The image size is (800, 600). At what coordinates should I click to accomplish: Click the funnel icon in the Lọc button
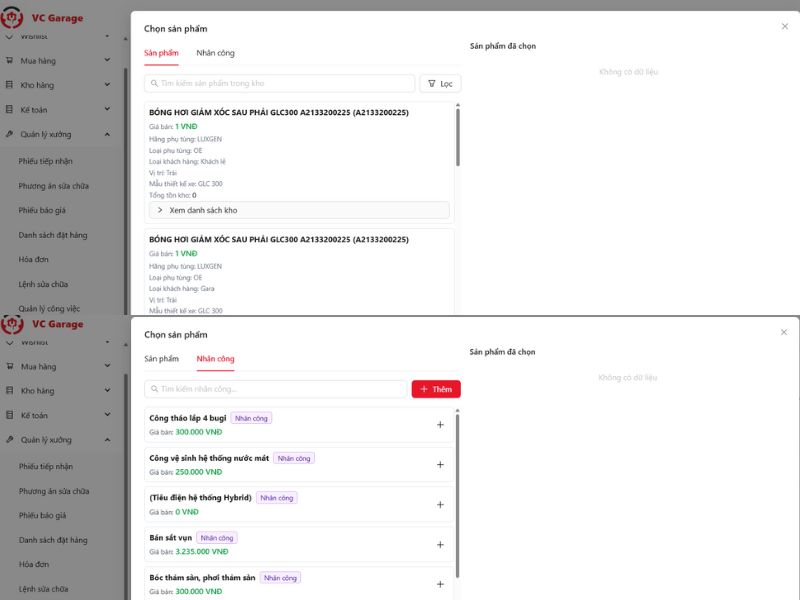coord(430,84)
